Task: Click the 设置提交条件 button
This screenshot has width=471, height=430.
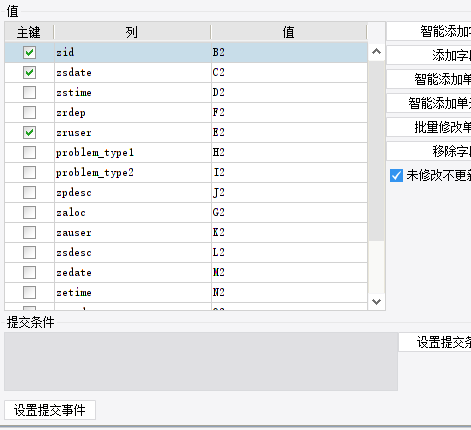Action: 435,342
